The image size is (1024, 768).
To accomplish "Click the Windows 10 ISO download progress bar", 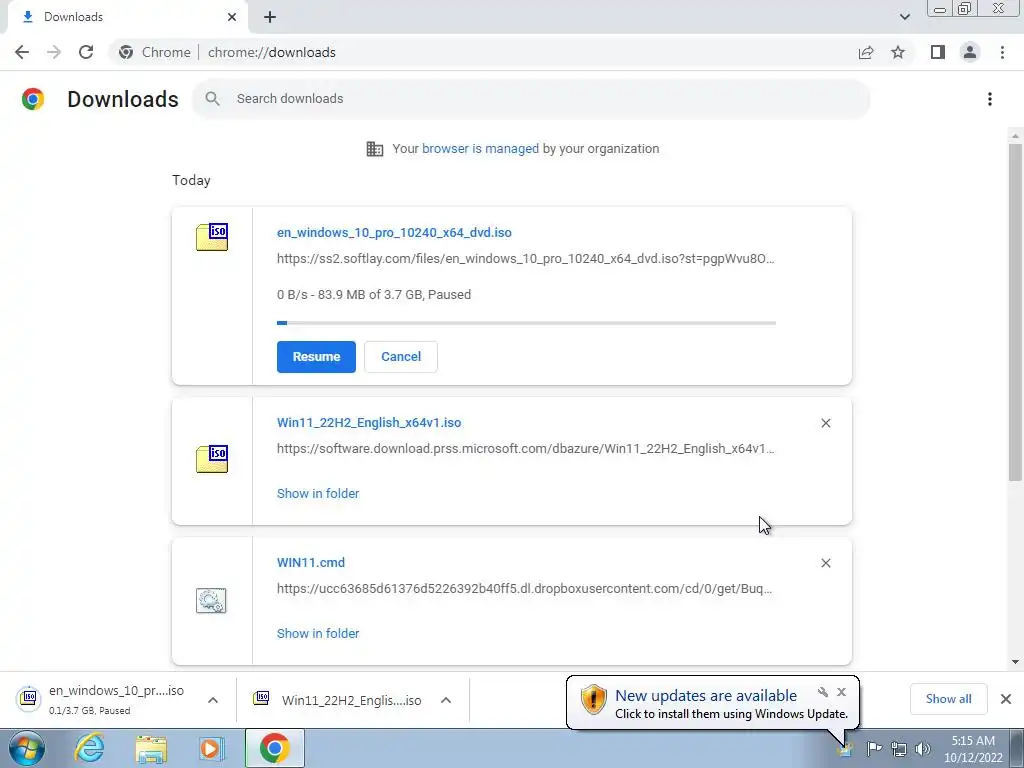I will click(x=526, y=323).
